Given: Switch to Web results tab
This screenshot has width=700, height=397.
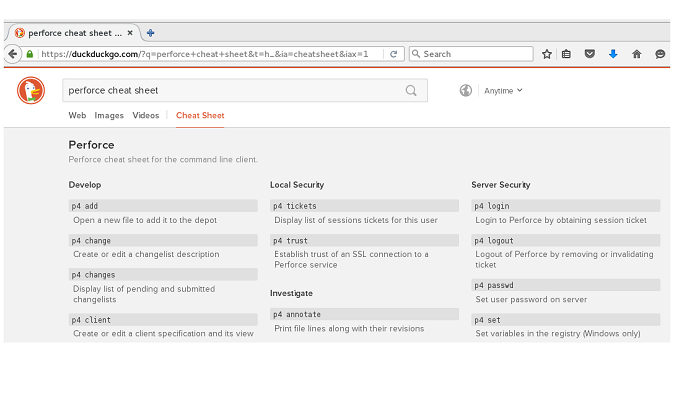Looking at the screenshot, I should pos(77,115).
